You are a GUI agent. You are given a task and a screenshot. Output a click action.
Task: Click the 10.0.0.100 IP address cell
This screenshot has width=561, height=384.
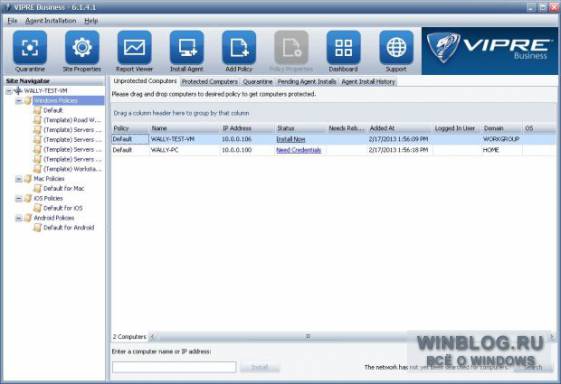pyautogui.click(x=247, y=150)
